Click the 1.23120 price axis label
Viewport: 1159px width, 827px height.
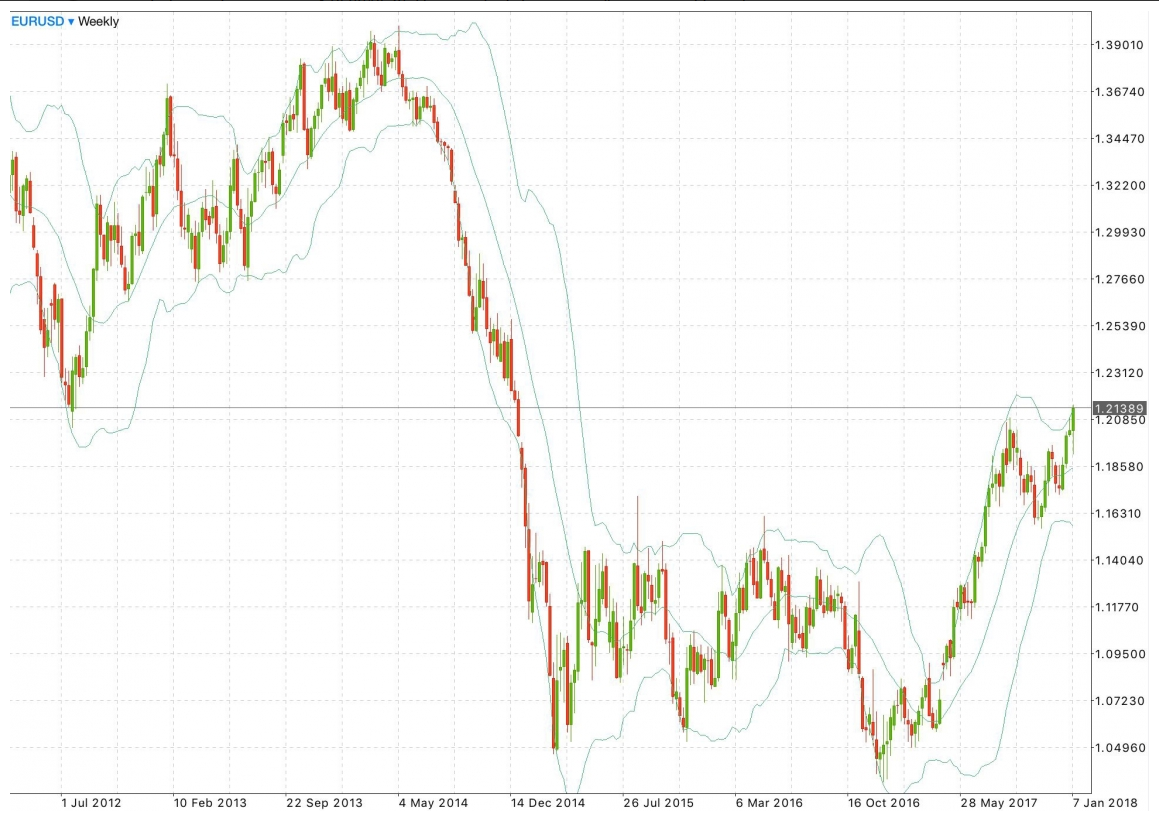pyautogui.click(x=1119, y=372)
